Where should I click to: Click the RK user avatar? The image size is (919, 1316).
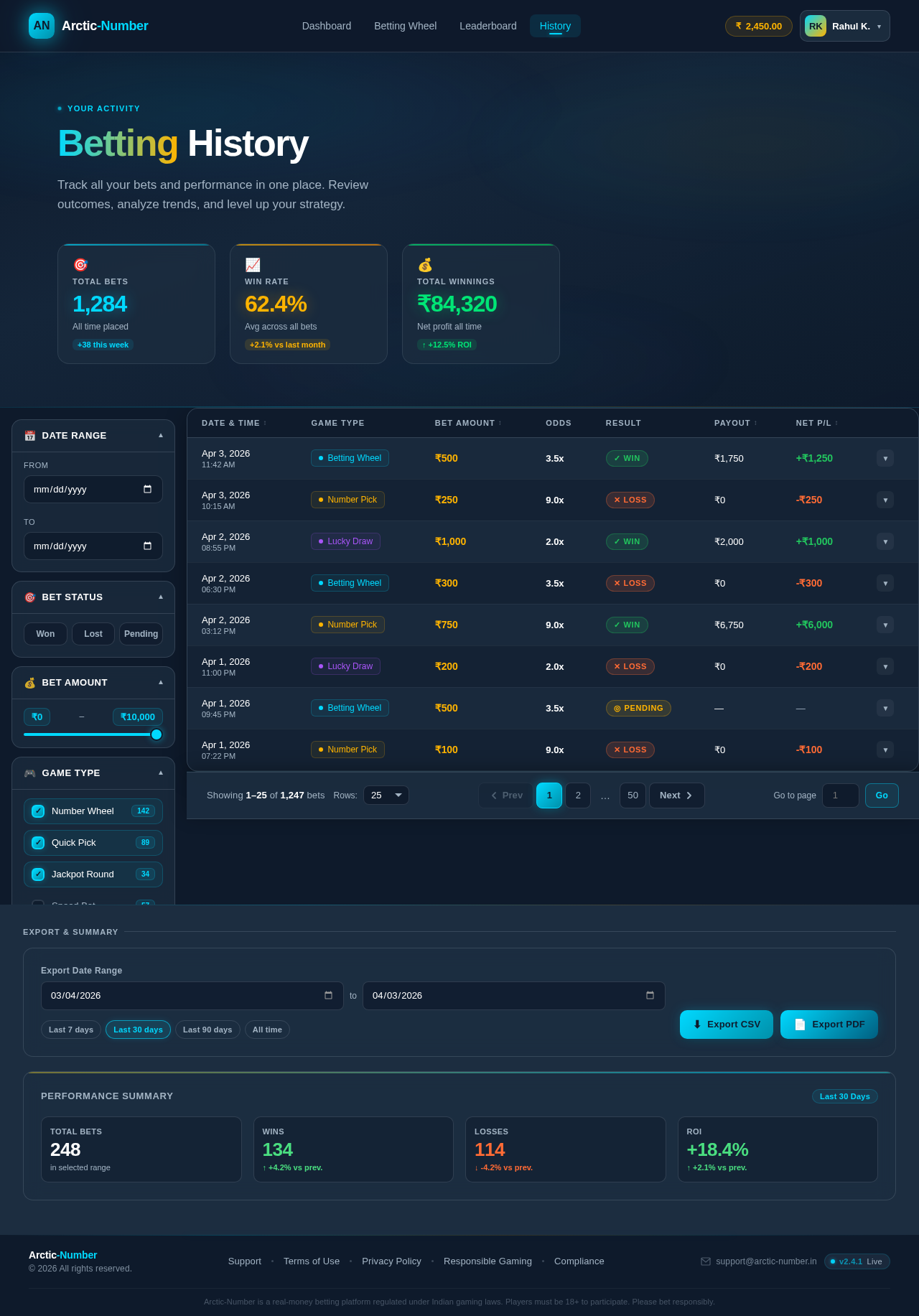click(x=816, y=26)
